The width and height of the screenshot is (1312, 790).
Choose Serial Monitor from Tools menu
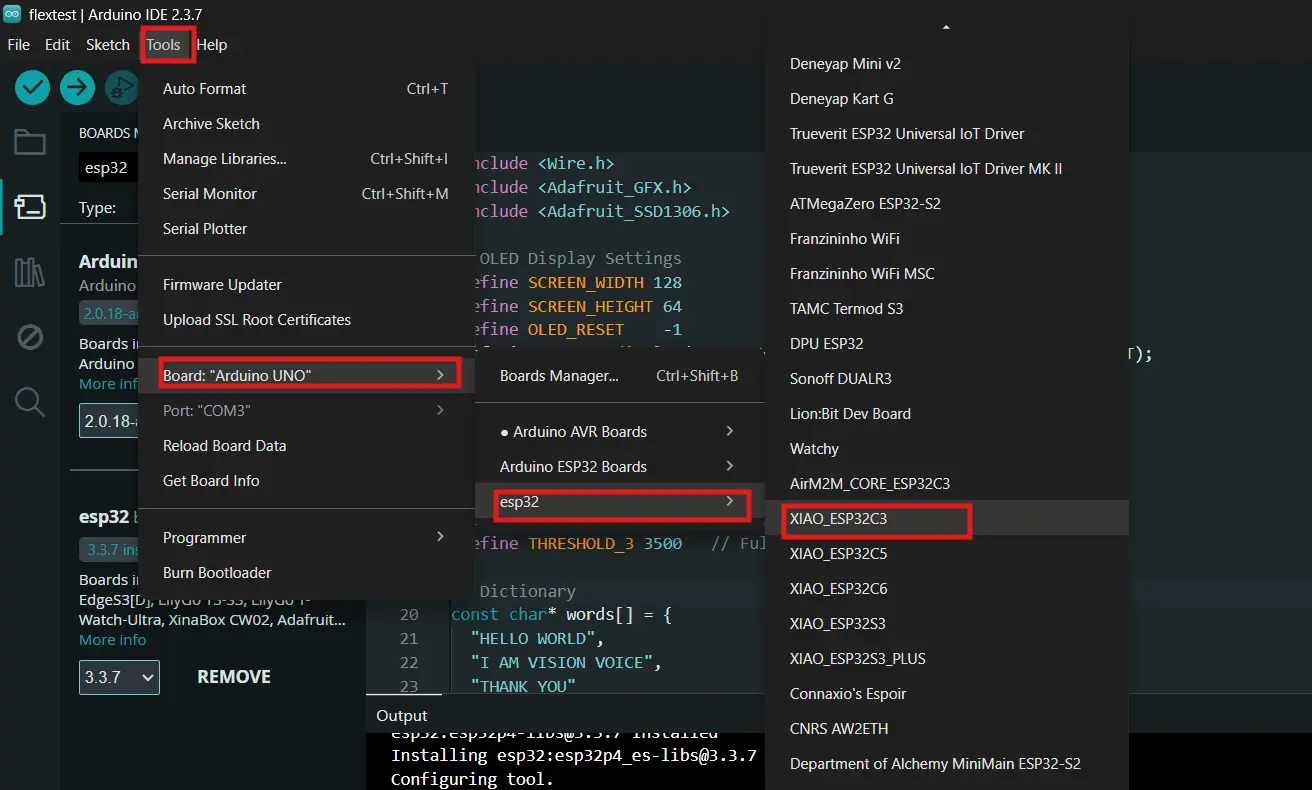pyautogui.click(x=210, y=194)
